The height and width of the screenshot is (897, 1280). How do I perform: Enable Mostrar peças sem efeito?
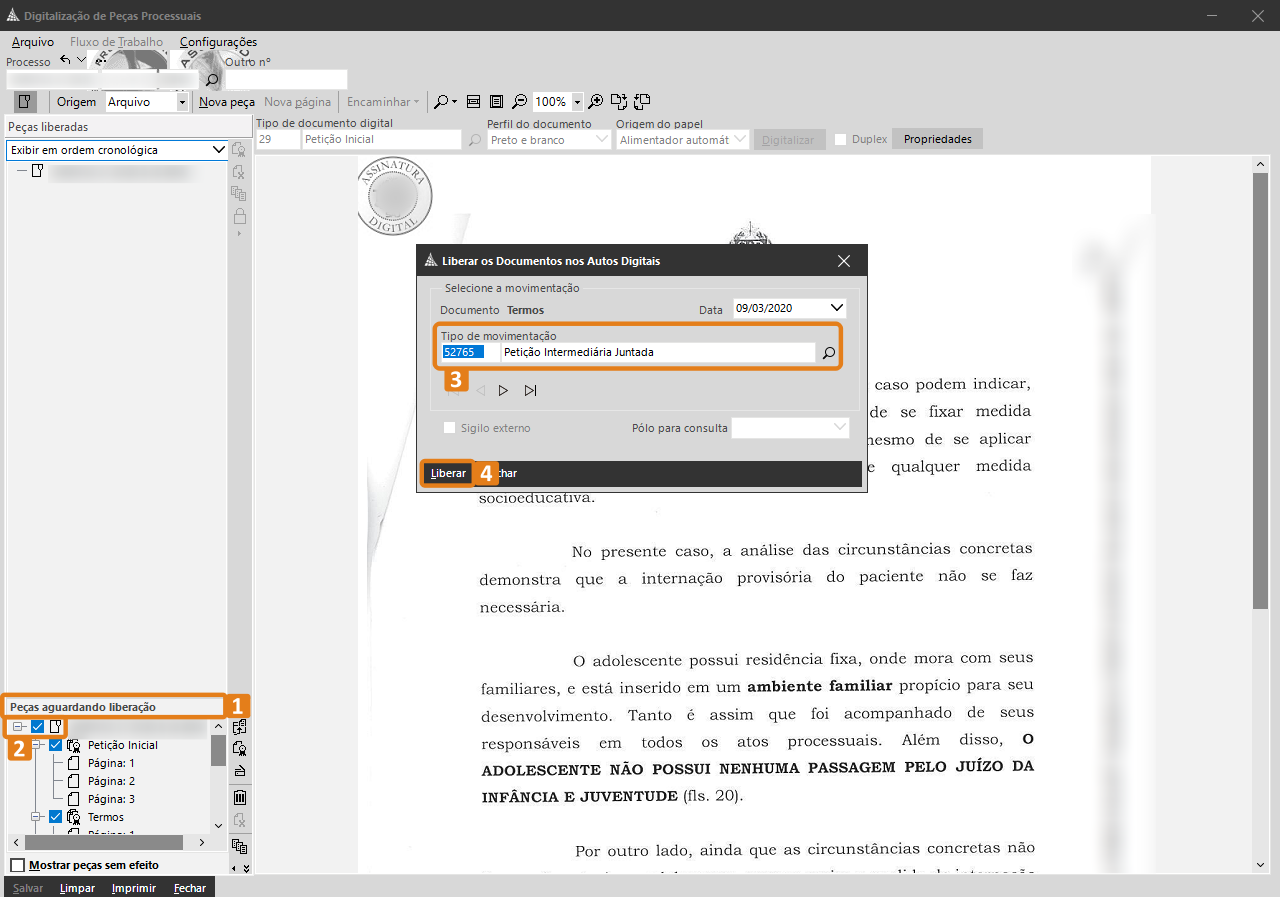pos(17,865)
